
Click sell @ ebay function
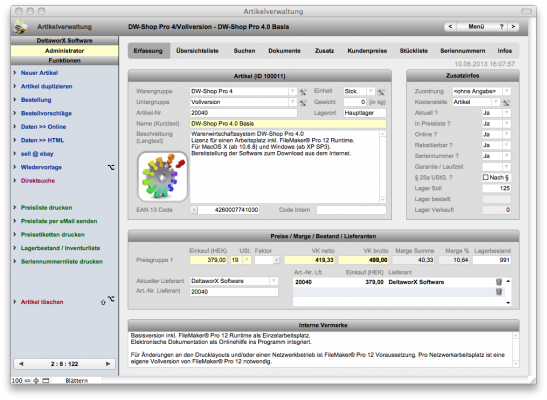(37, 154)
